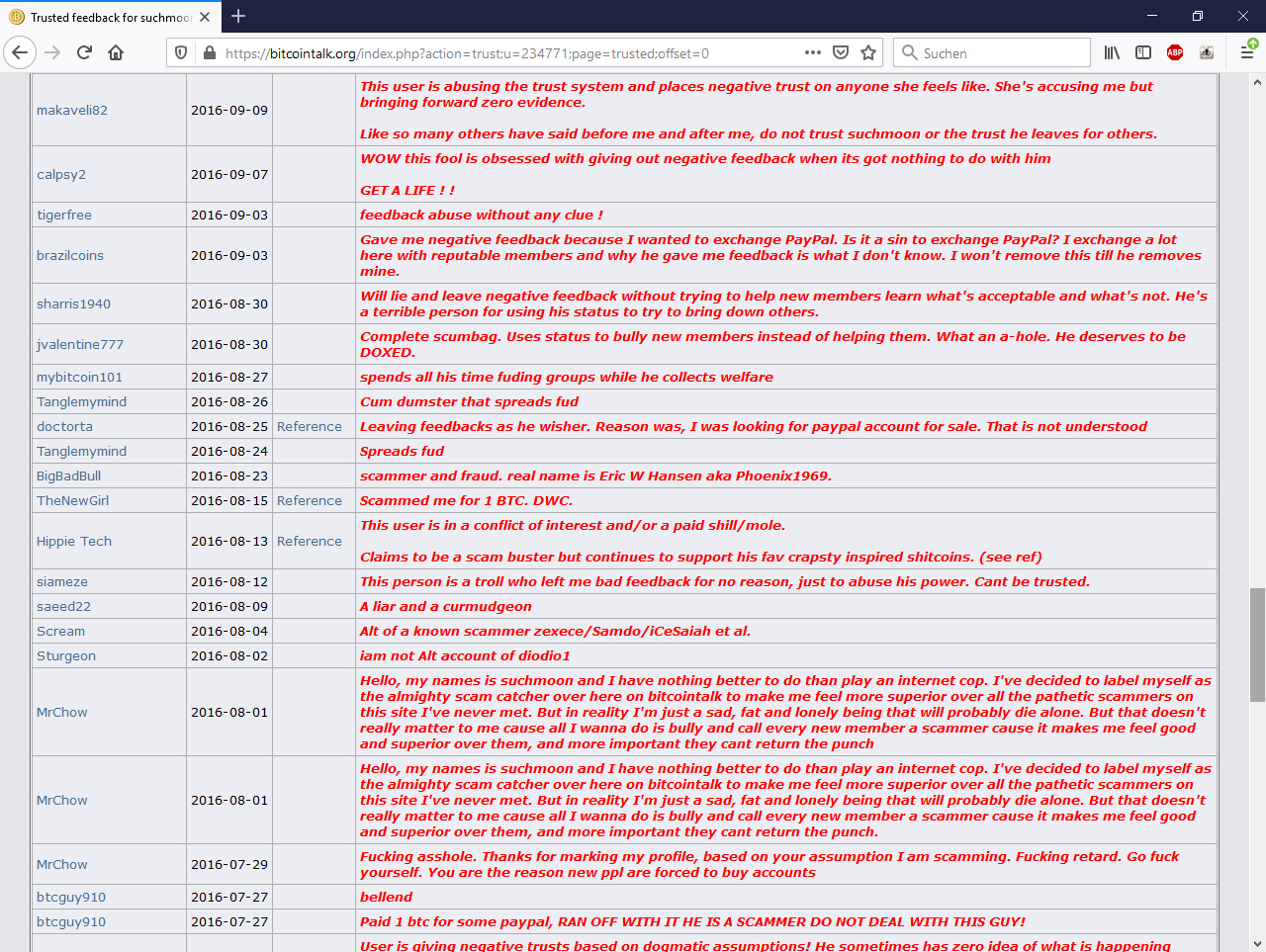
Task: Open calpsy2 user profile
Action: pyautogui.click(x=61, y=174)
